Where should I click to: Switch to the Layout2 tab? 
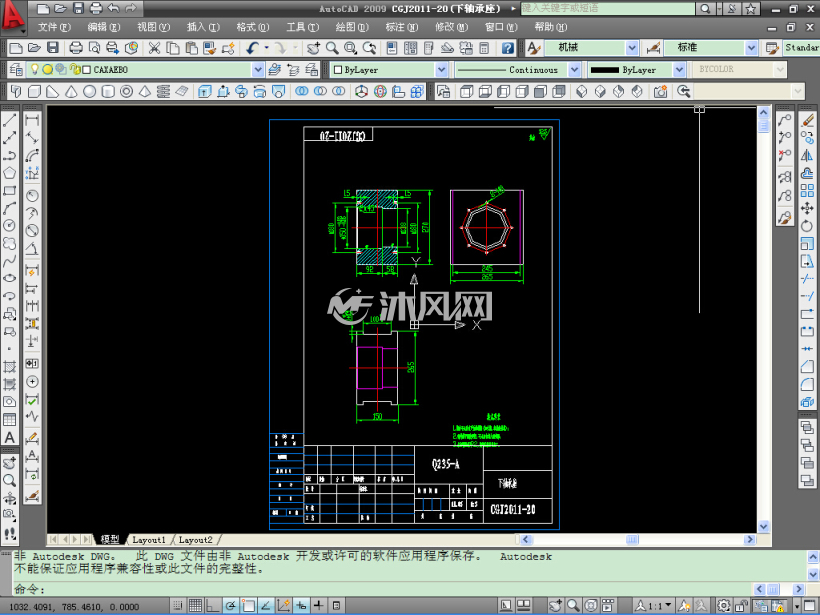[x=196, y=540]
